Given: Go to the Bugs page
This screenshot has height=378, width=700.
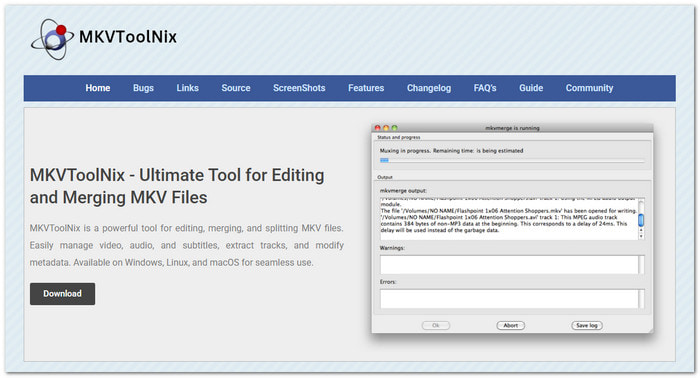Looking at the screenshot, I should 143,88.
